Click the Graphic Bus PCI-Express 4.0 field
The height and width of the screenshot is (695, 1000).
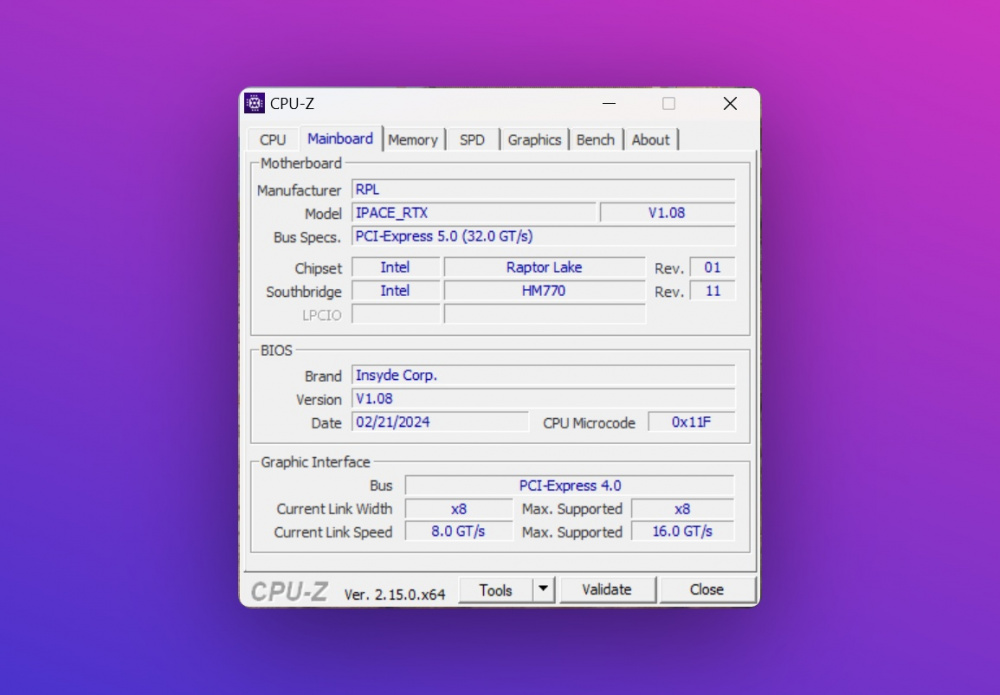click(x=570, y=486)
